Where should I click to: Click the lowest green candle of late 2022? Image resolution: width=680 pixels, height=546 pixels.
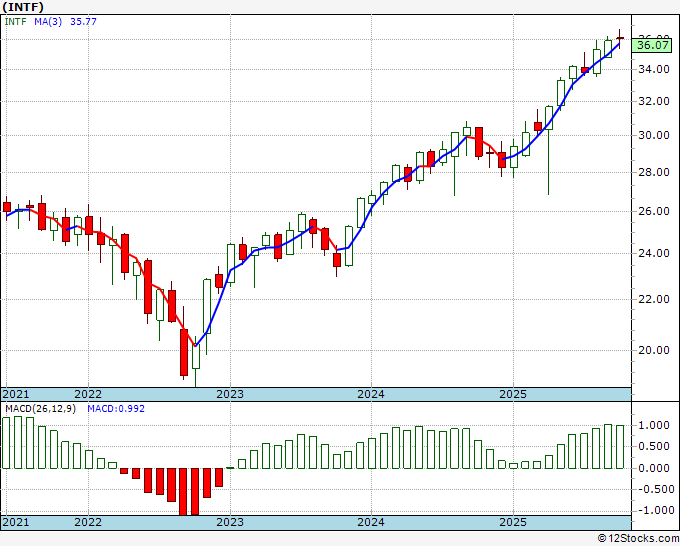click(x=196, y=357)
